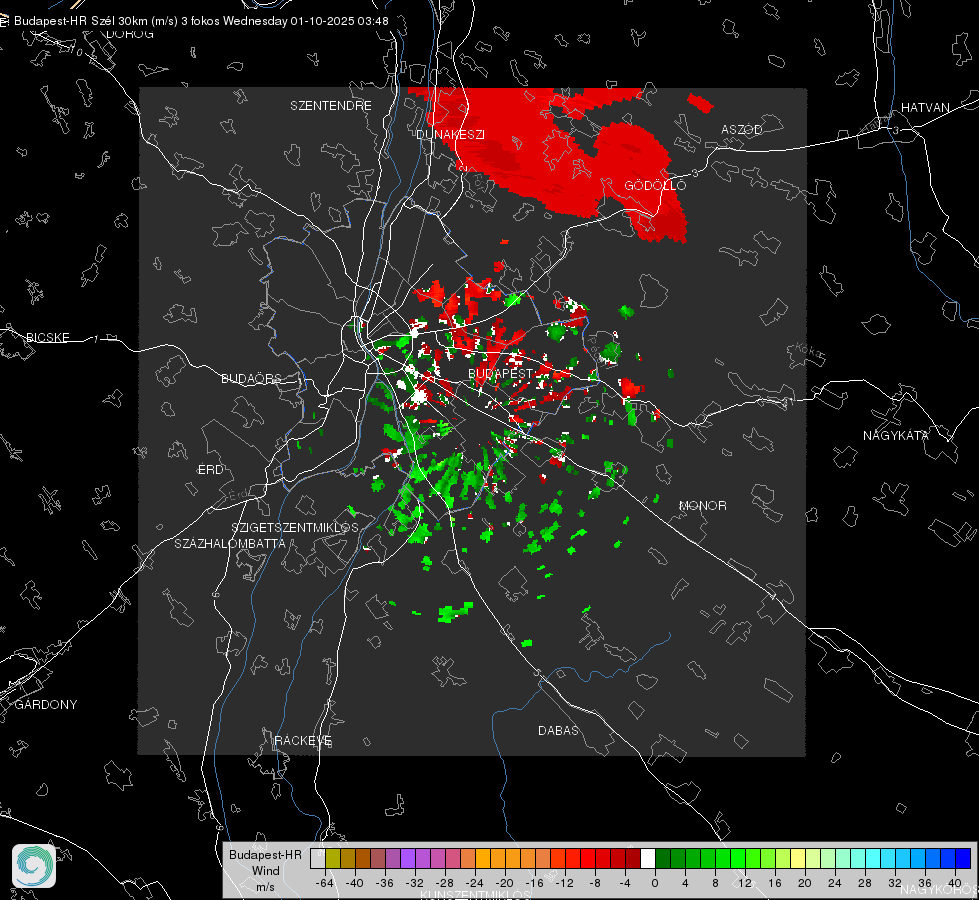The height and width of the screenshot is (900, 979).
Task: Select the SZIGETSZENTMIKLÓS label
Action: click(295, 528)
